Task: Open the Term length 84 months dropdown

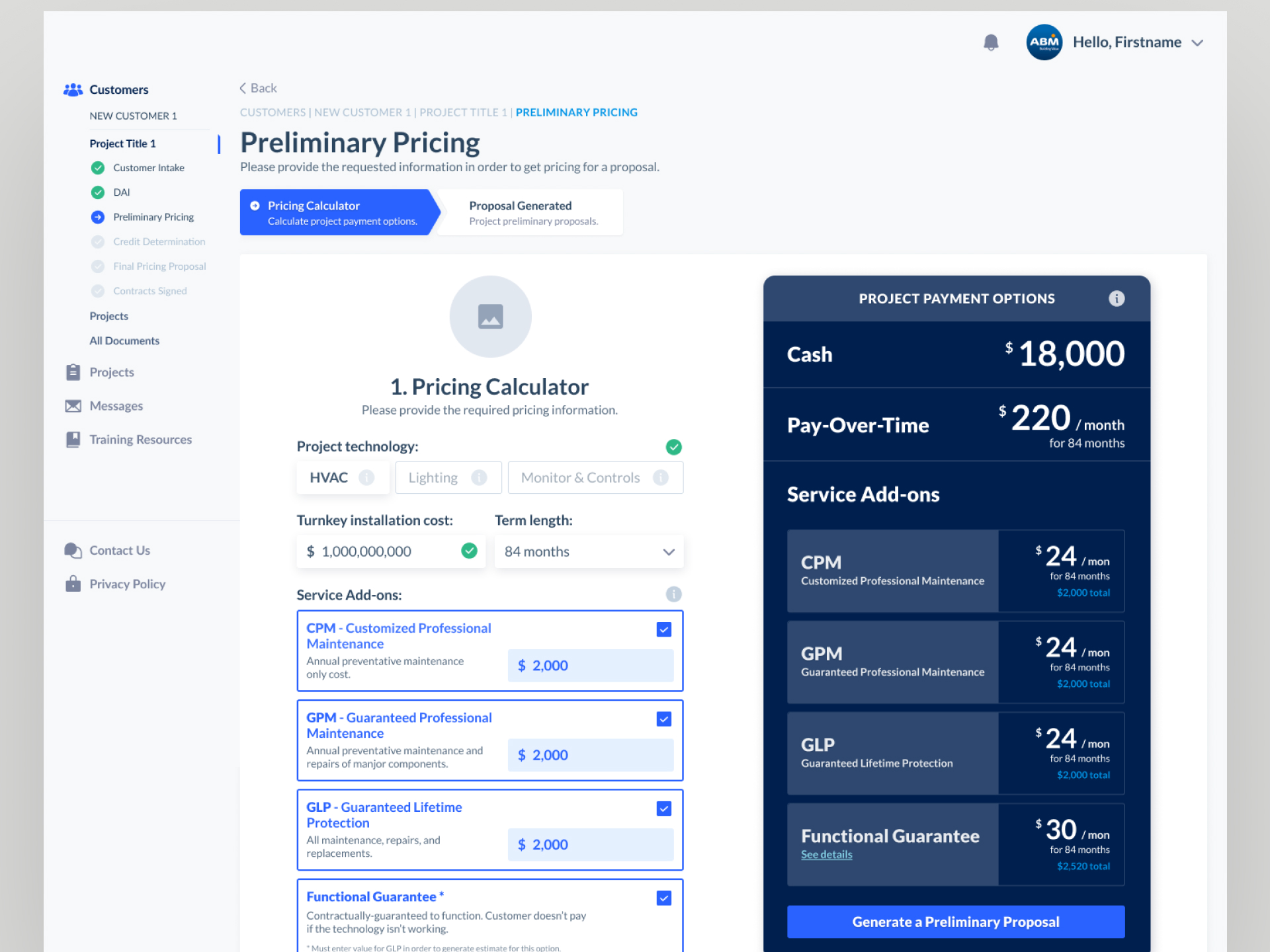Action: [x=589, y=551]
